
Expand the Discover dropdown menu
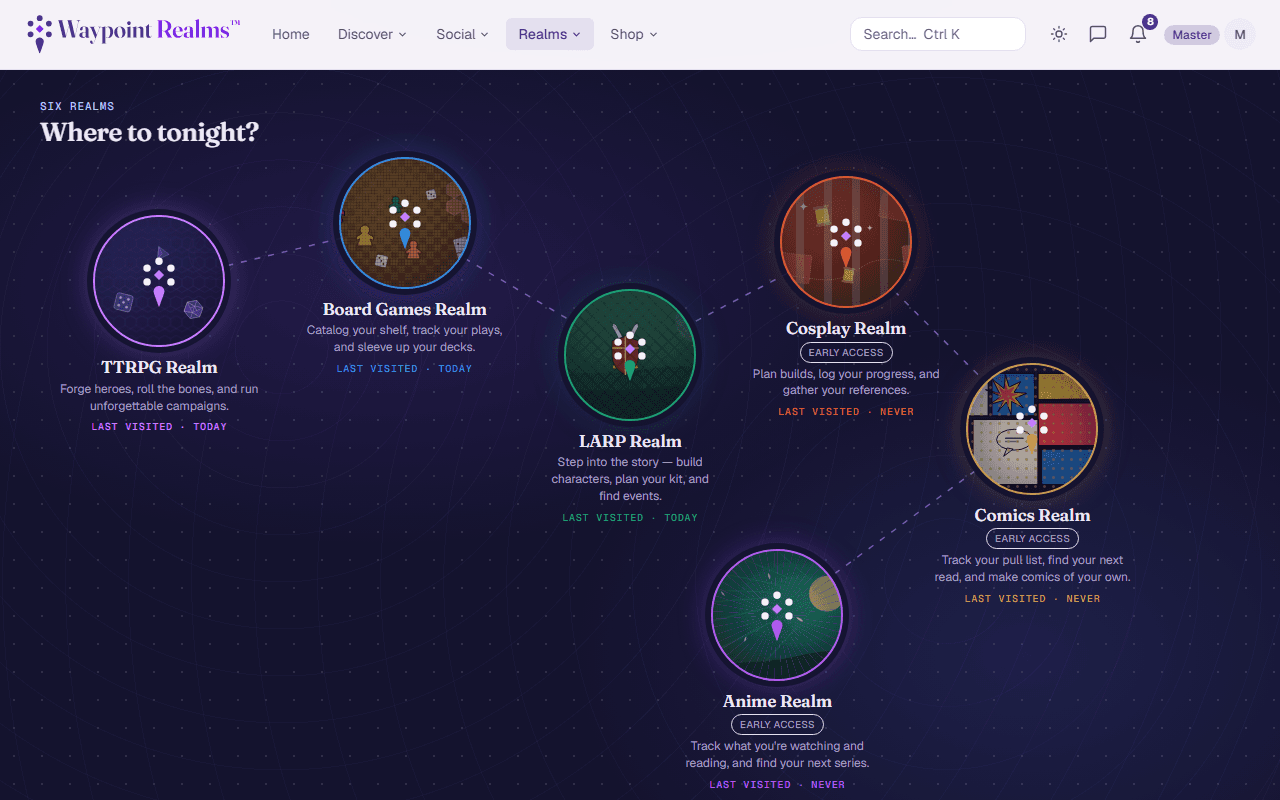click(x=372, y=34)
